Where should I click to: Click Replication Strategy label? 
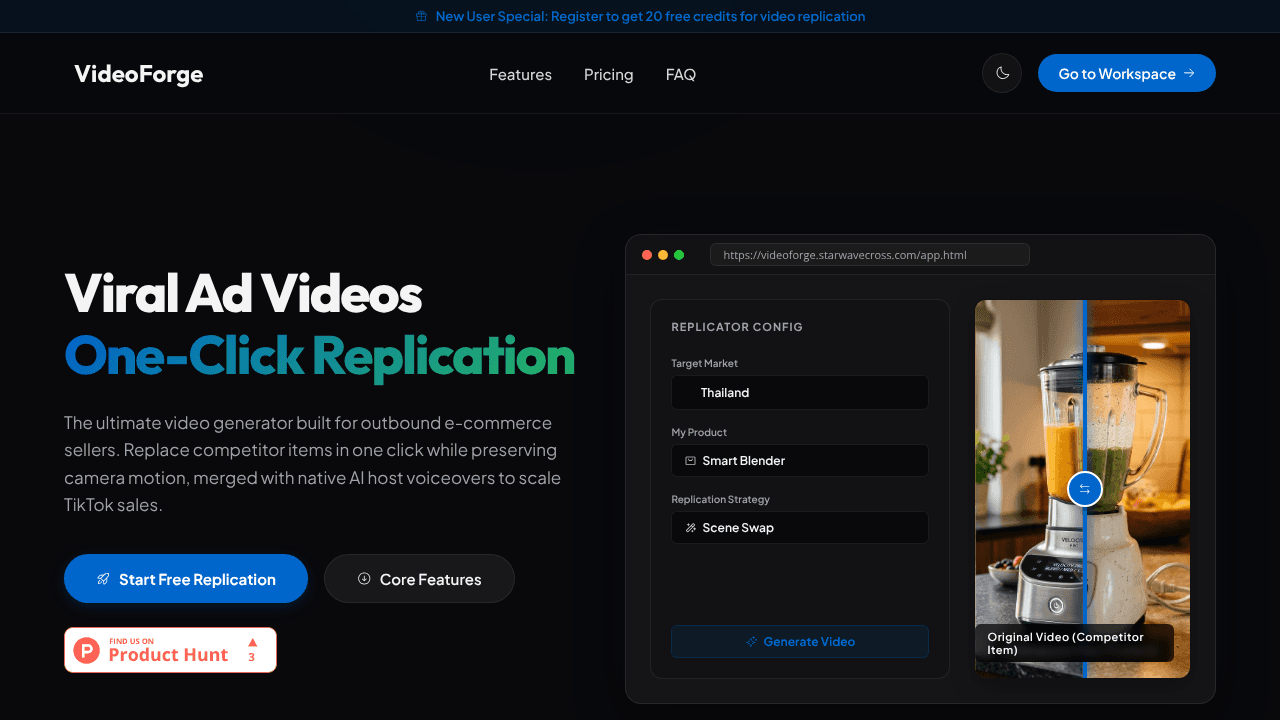pyautogui.click(x=720, y=499)
